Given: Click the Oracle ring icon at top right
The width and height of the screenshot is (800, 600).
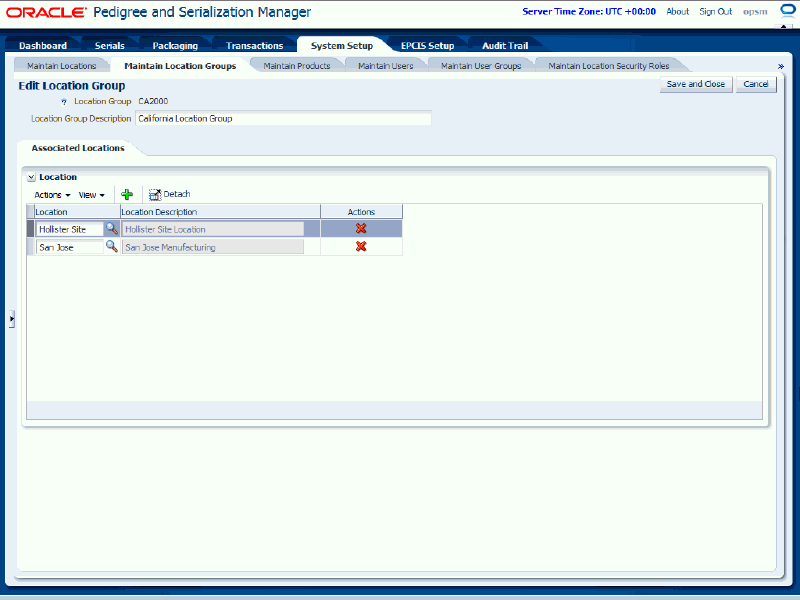Looking at the screenshot, I should click(x=789, y=11).
